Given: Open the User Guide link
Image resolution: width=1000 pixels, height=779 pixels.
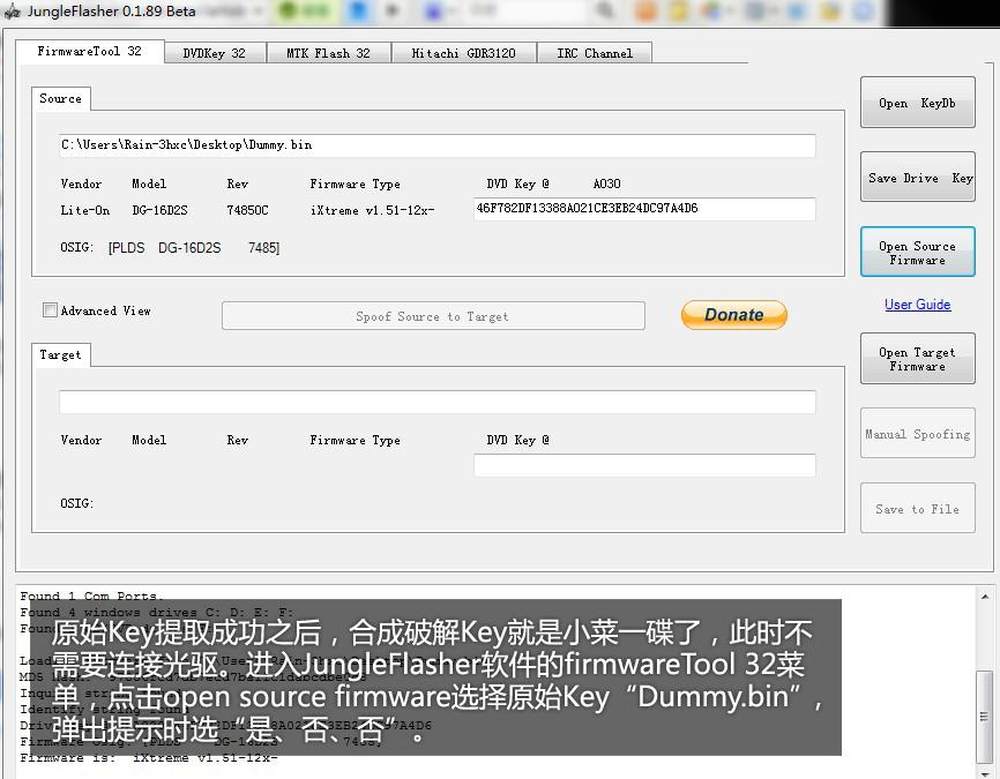Looking at the screenshot, I should (917, 304).
